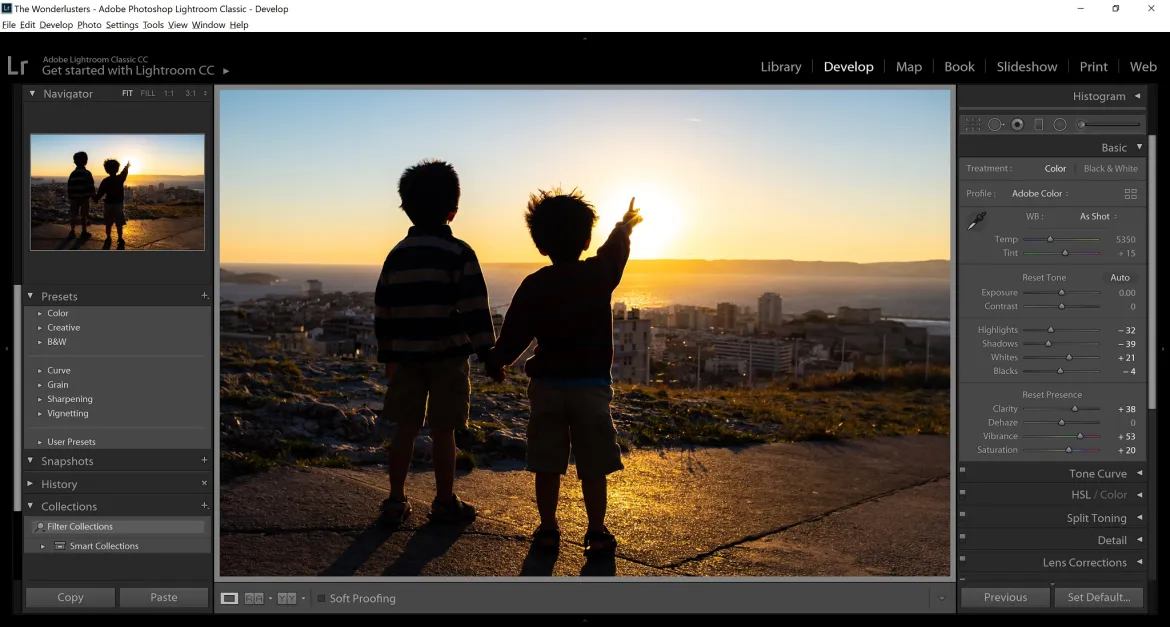Expand the Tone Curve panel
This screenshot has width=1170, height=627.
[1097, 473]
